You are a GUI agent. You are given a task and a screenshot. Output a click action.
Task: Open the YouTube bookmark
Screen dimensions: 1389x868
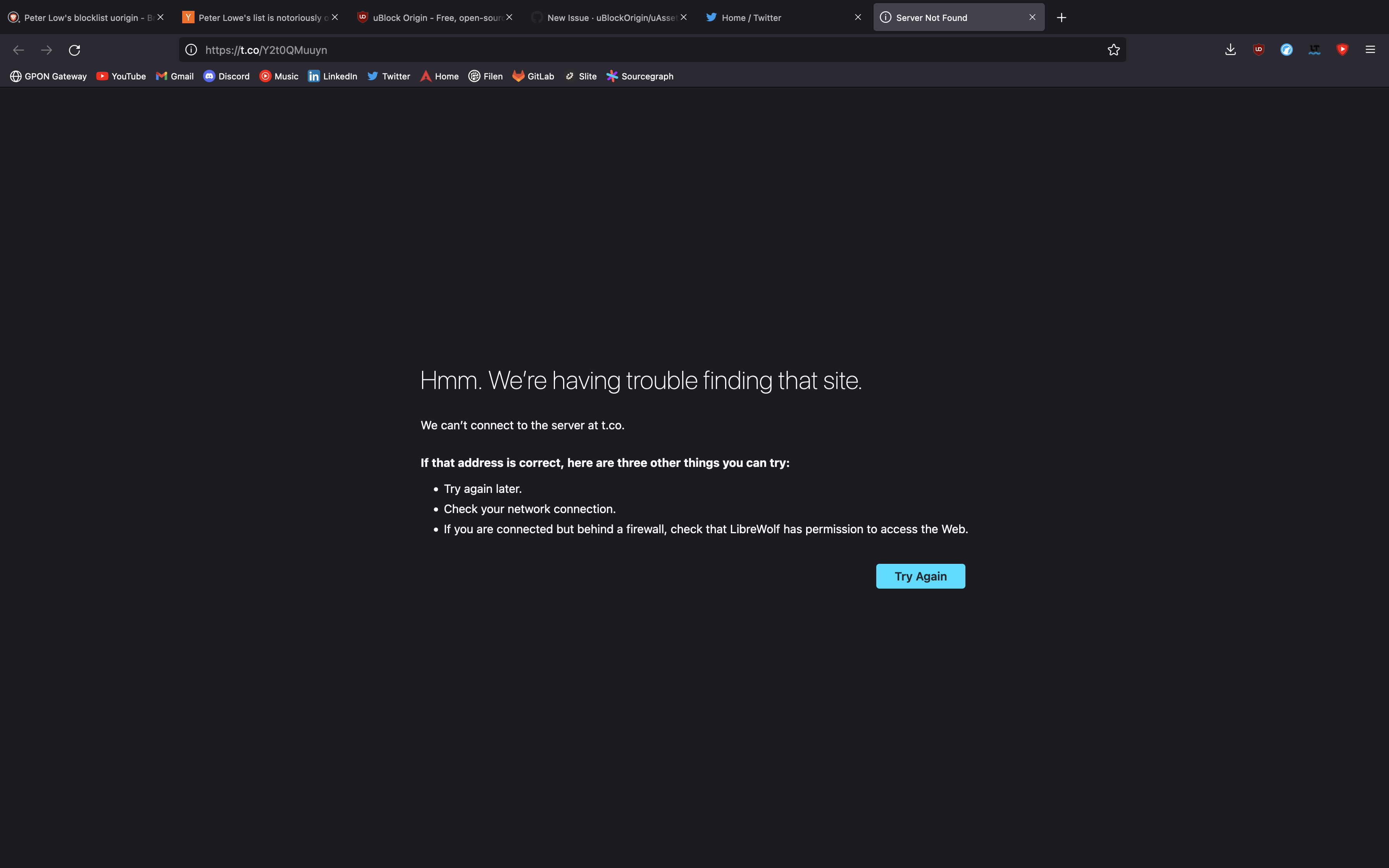pyautogui.click(x=121, y=76)
